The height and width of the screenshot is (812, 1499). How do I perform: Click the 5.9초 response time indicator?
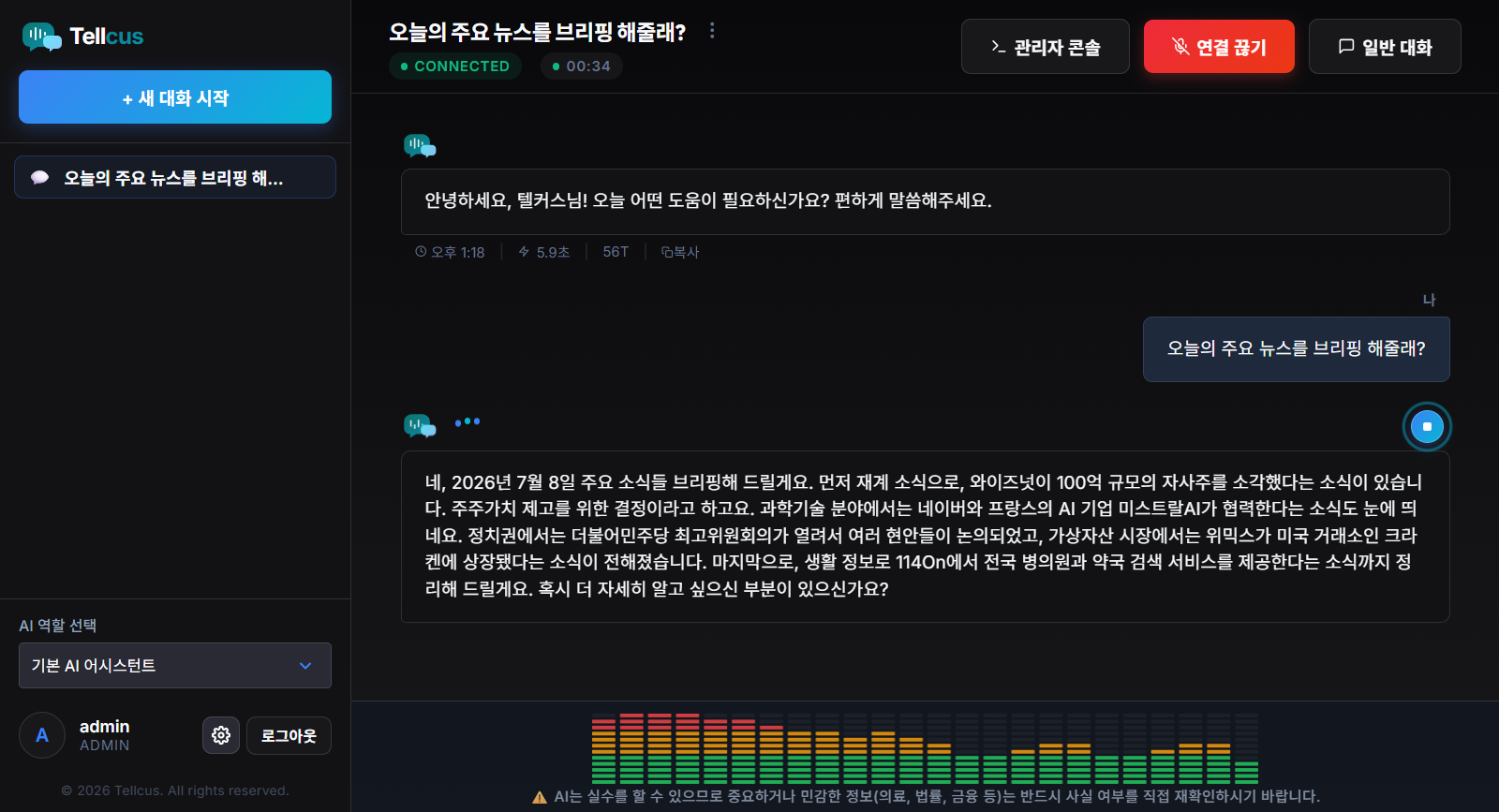[x=544, y=252]
